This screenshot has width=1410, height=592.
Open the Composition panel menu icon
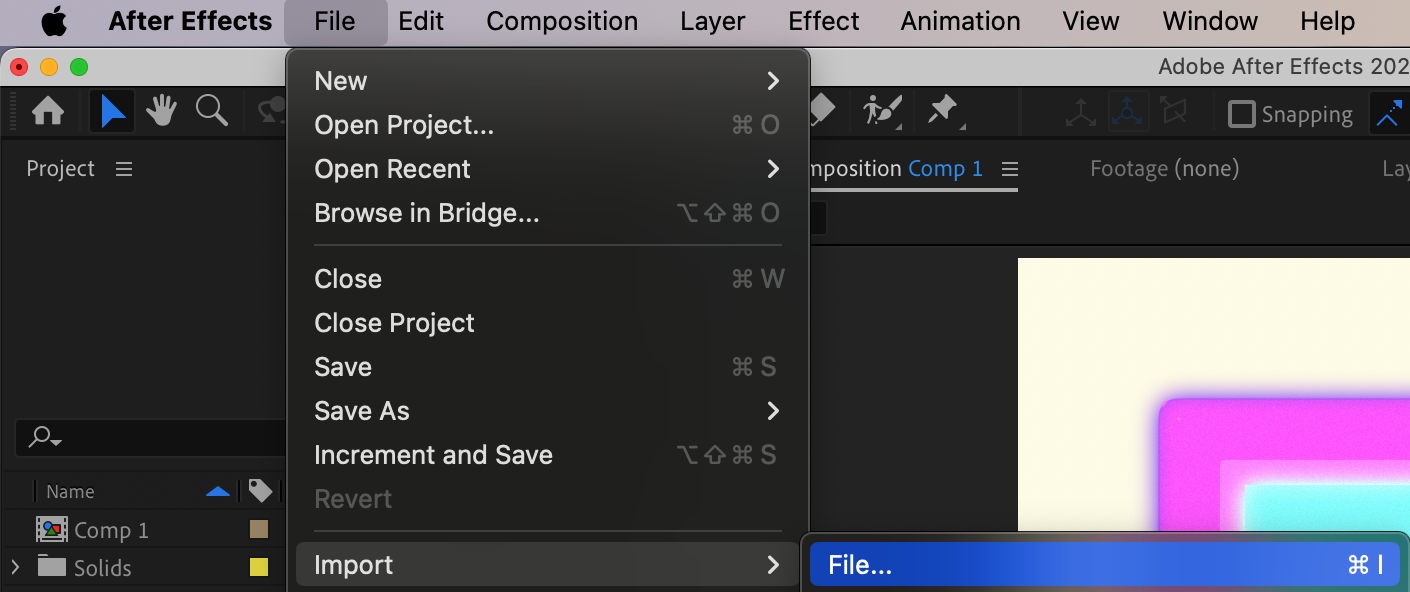[x=1010, y=169]
